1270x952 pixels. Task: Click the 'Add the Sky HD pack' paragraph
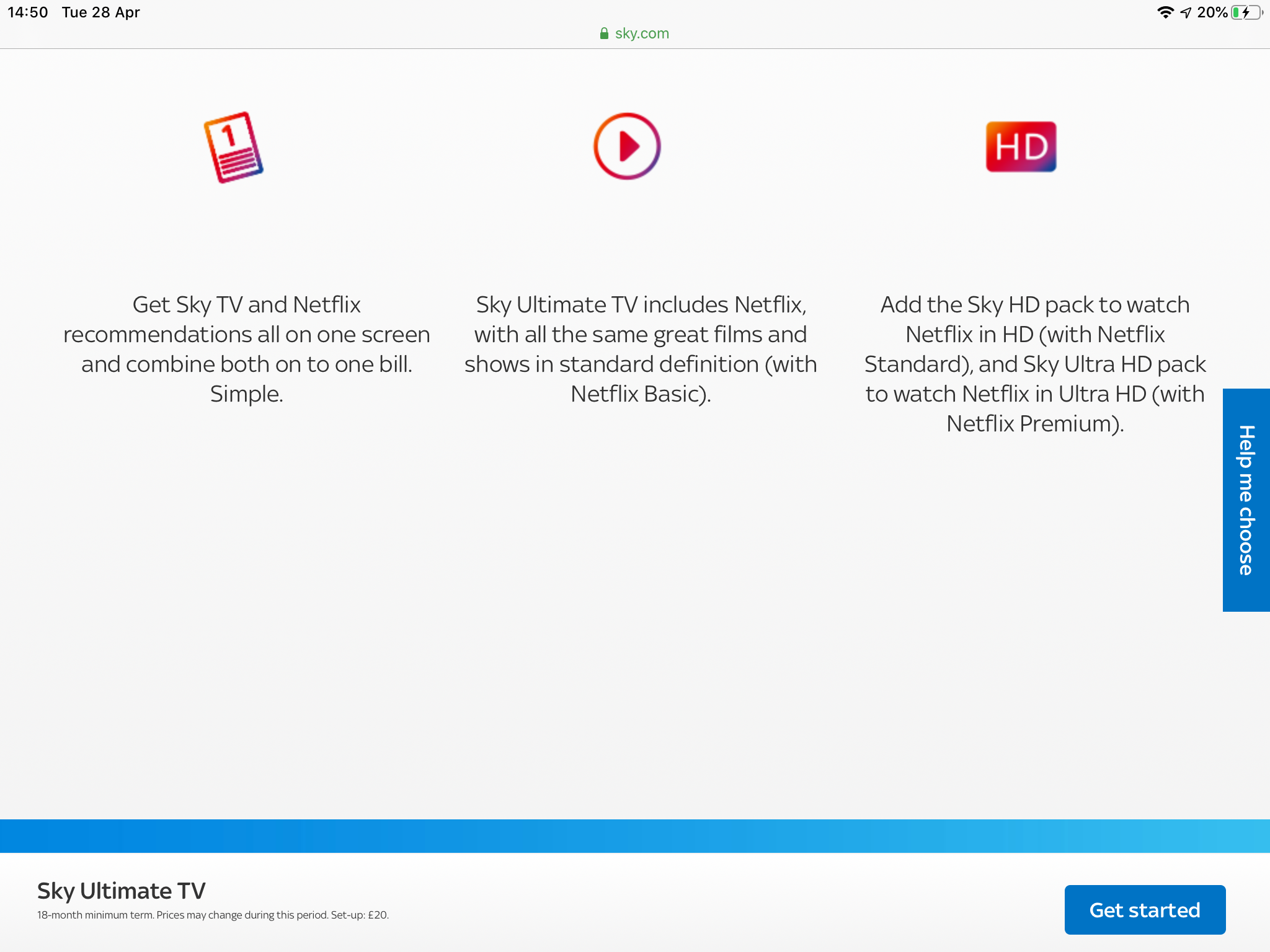click(1035, 364)
